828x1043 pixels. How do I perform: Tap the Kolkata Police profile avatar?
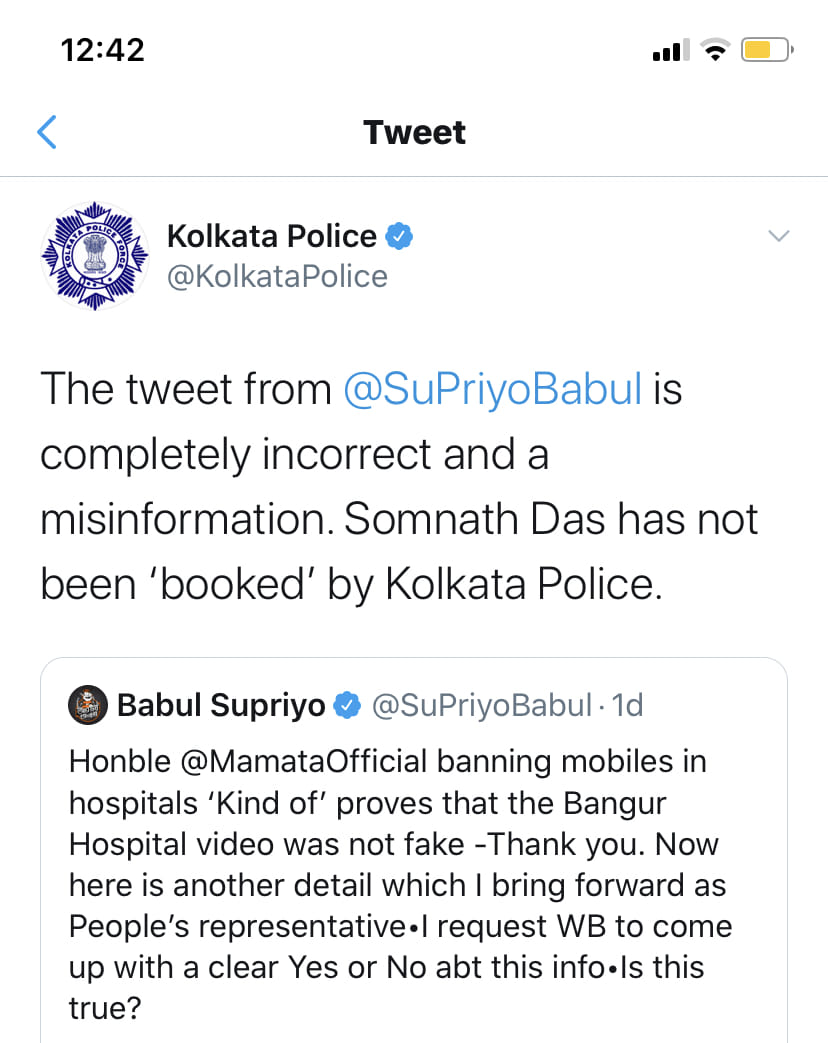(94, 254)
